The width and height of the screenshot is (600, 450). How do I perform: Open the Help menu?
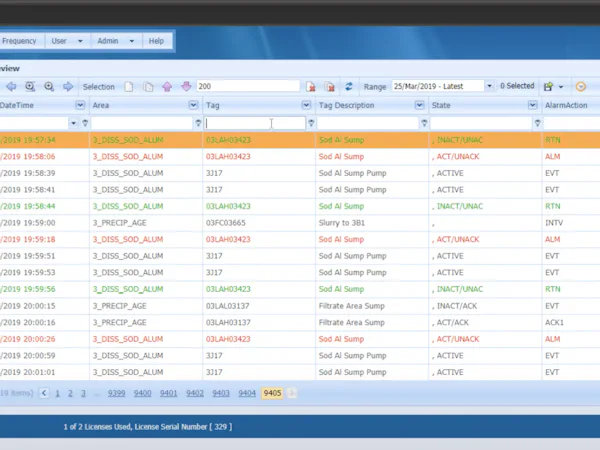156,41
